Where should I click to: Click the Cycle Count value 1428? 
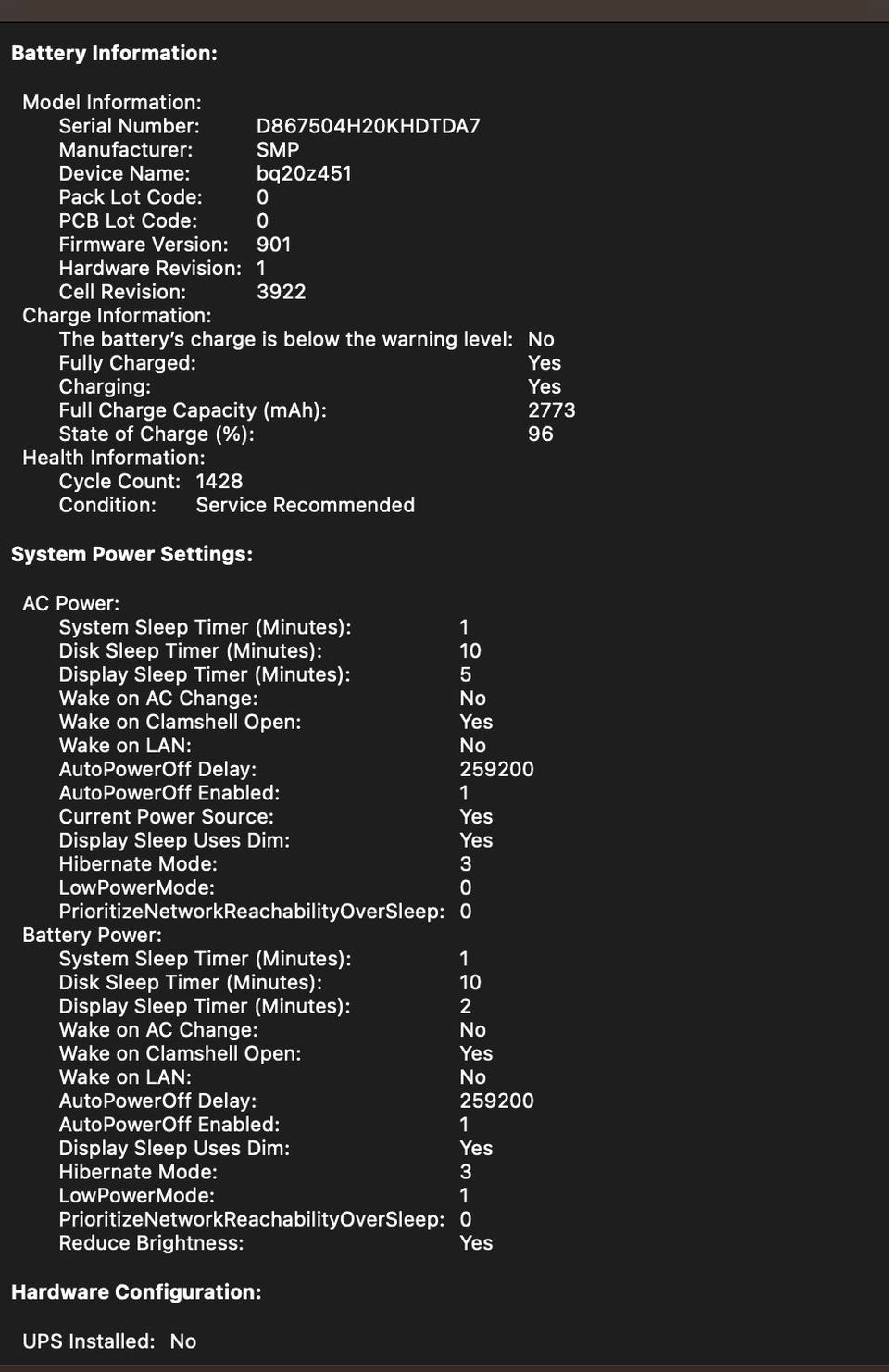click(x=219, y=482)
